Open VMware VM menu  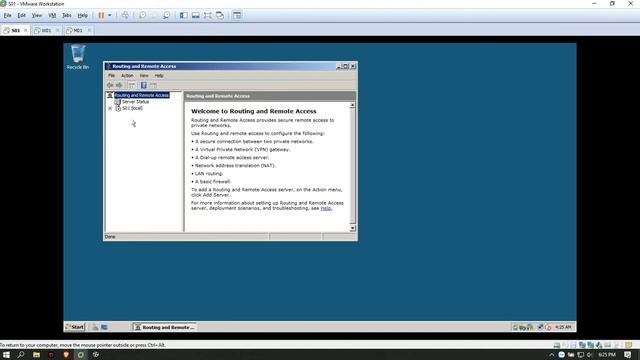click(x=52, y=15)
